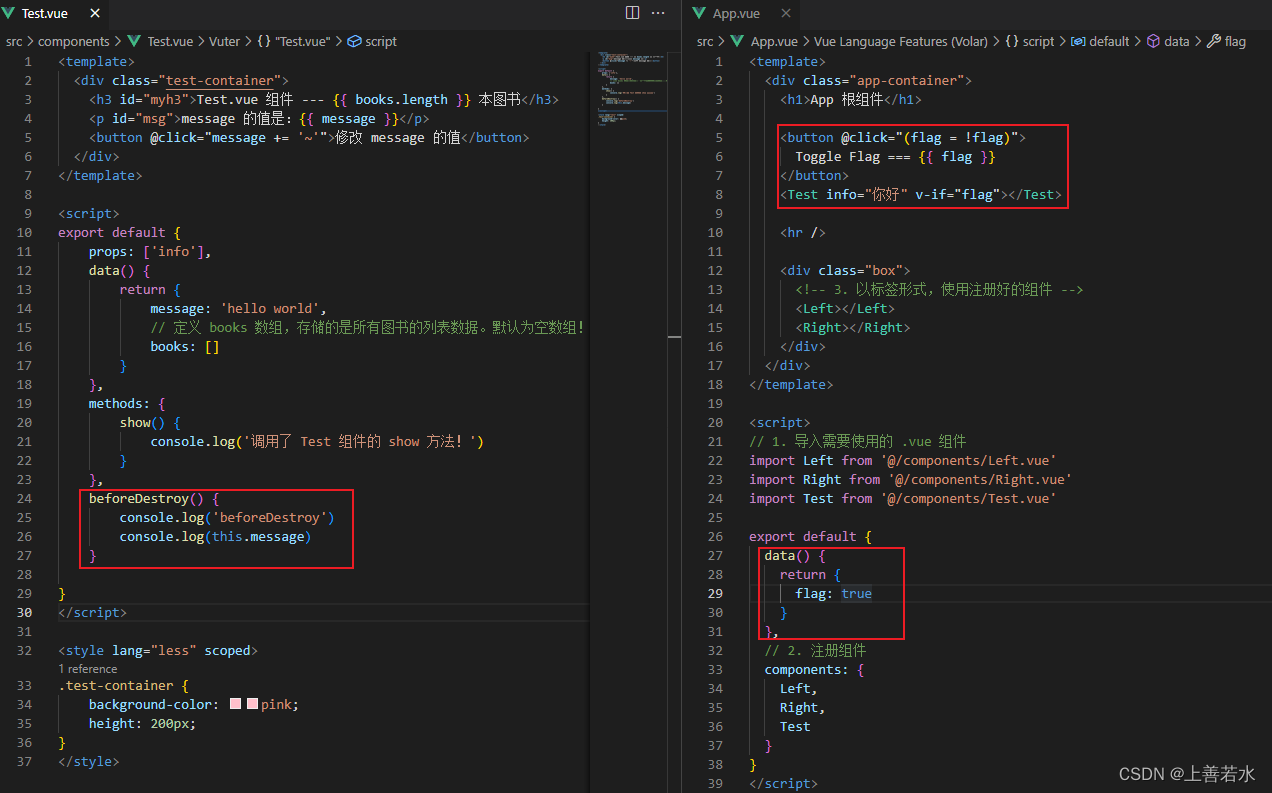Viewport: 1272px width, 793px height.
Task: Click the '@/components/Test.vue' import path
Action: pos(968,498)
